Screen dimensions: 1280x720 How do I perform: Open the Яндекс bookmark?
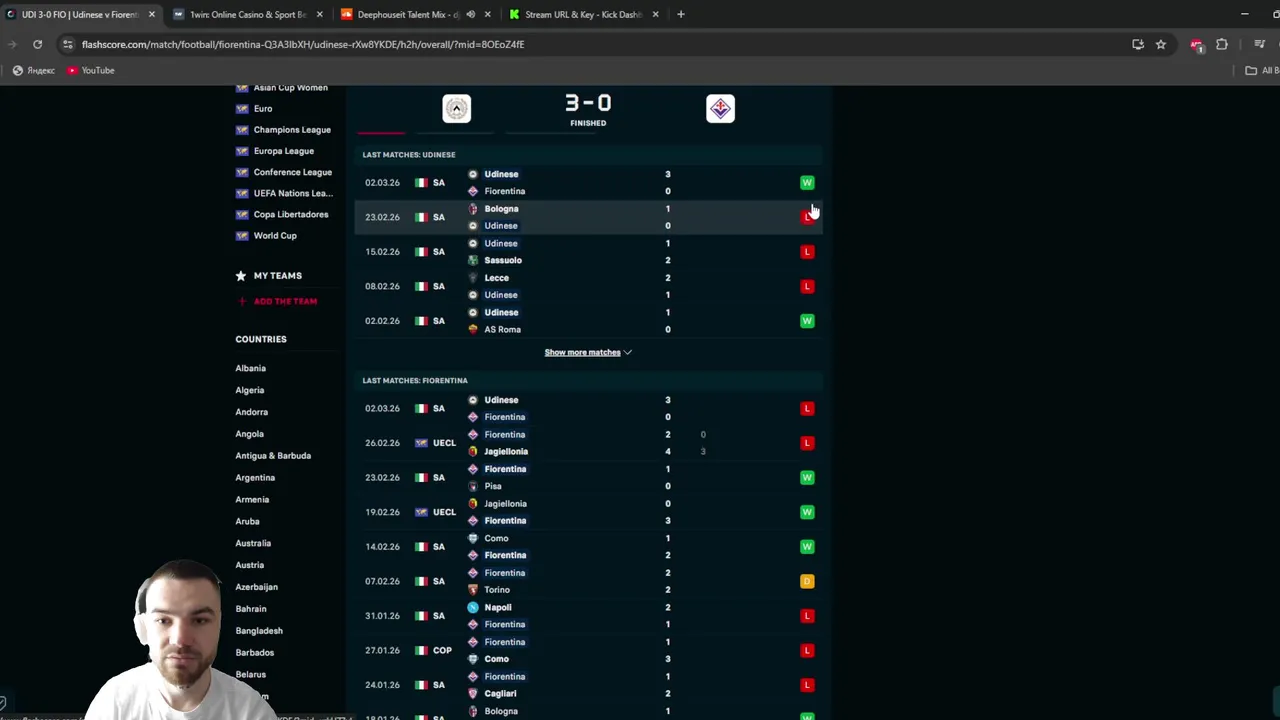(x=33, y=70)
